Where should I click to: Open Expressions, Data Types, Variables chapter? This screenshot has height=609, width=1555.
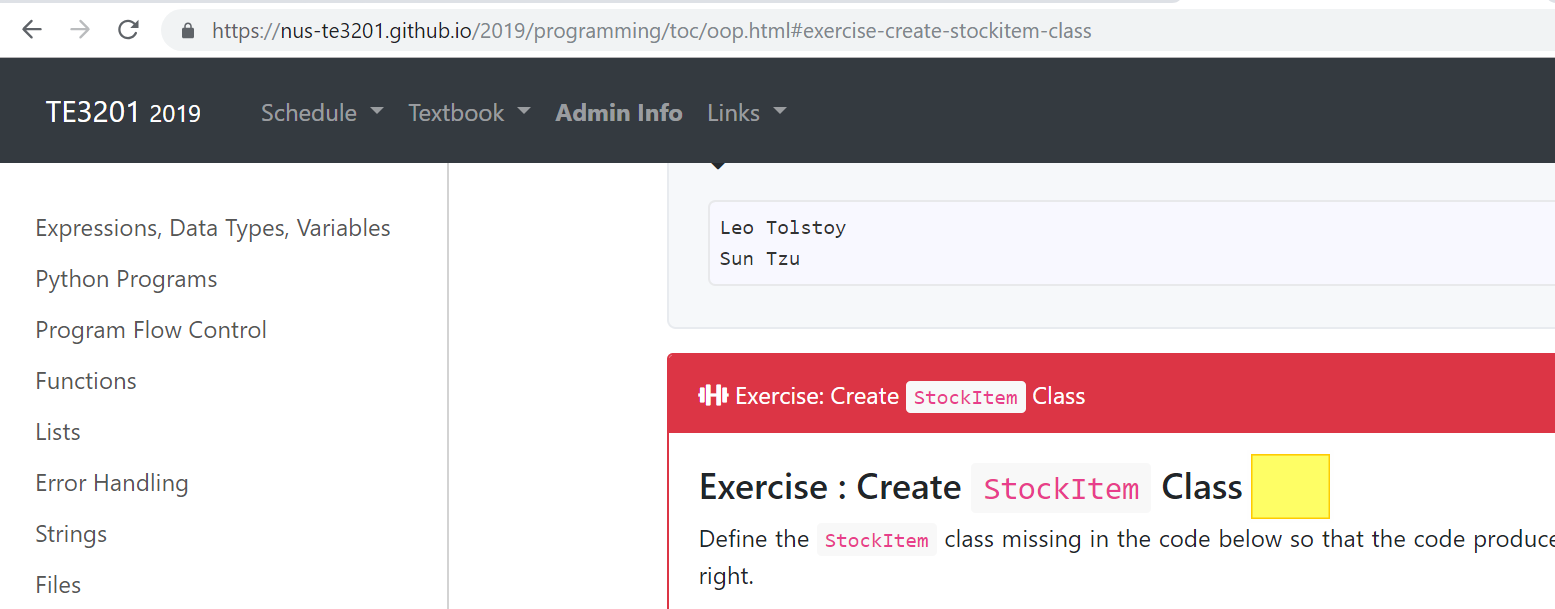[213, 228]
